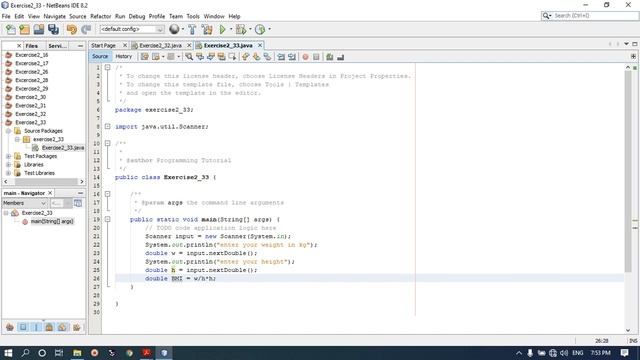The image size is (640, 360).
Task: Toggle Show Non-Public Members in Navigator
Action: [49, 327]
